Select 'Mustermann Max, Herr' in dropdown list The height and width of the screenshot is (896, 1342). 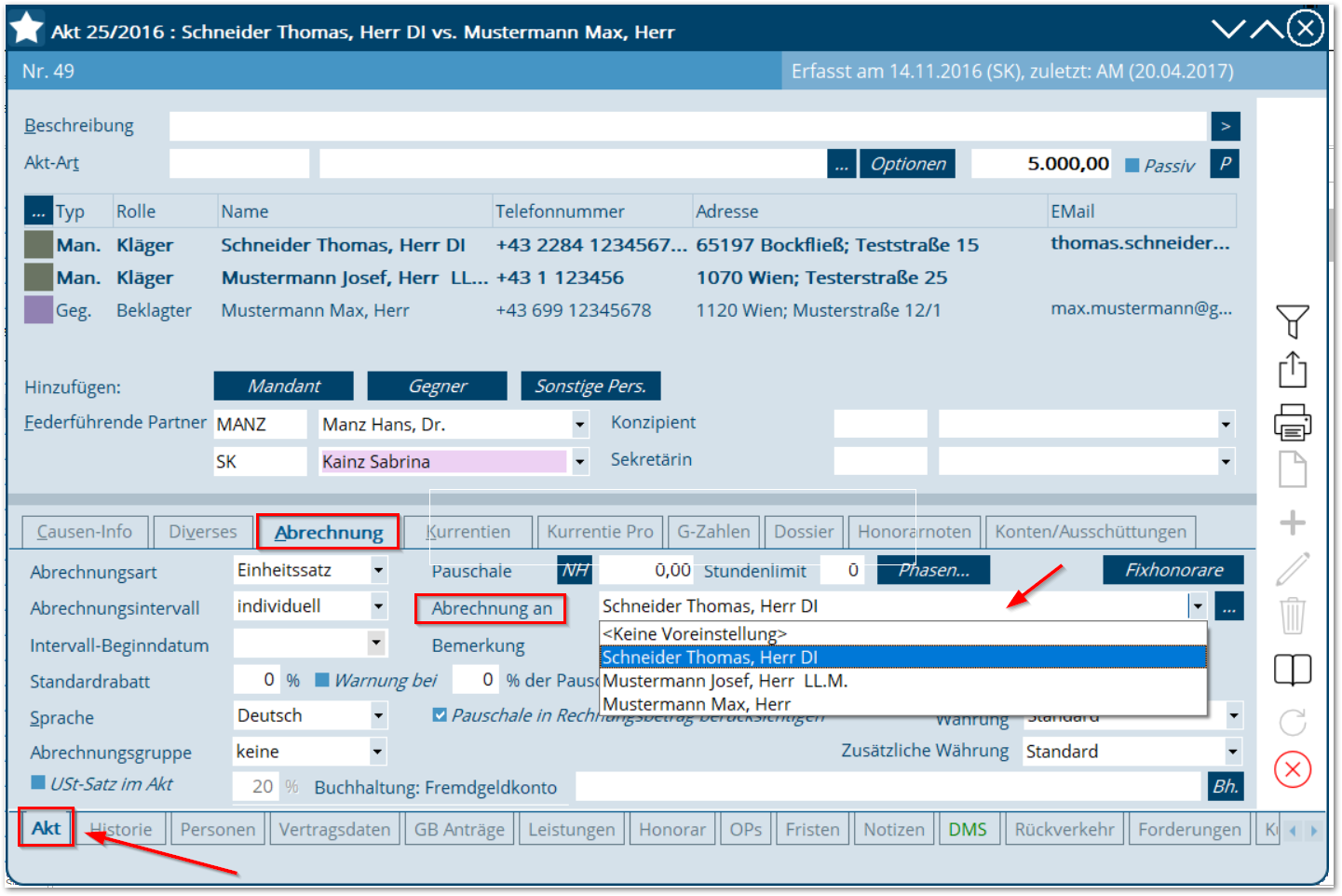[903, 704]
